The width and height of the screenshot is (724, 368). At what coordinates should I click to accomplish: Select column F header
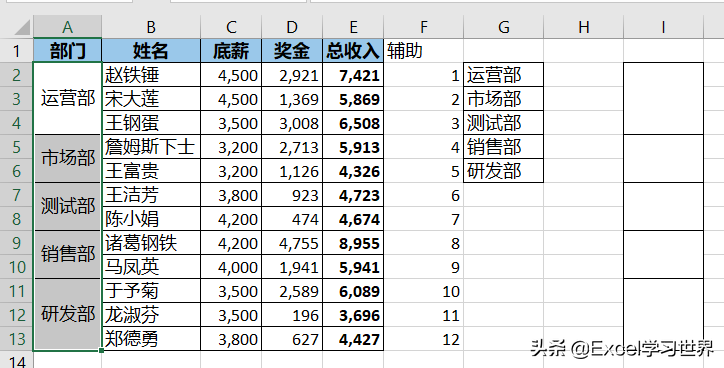[x=423, y=27]
